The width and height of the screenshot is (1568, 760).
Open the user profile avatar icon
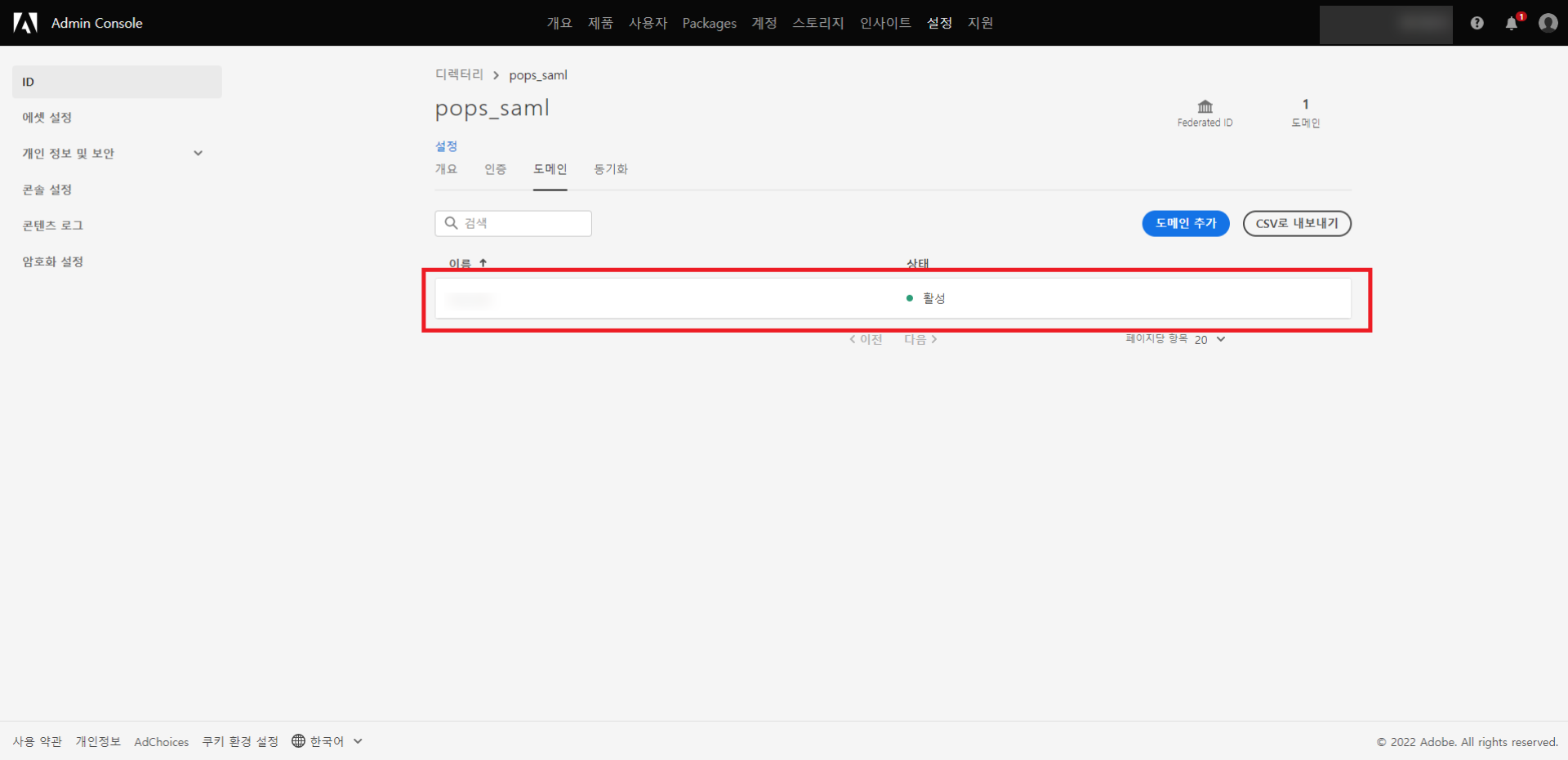click(1548, 23)
